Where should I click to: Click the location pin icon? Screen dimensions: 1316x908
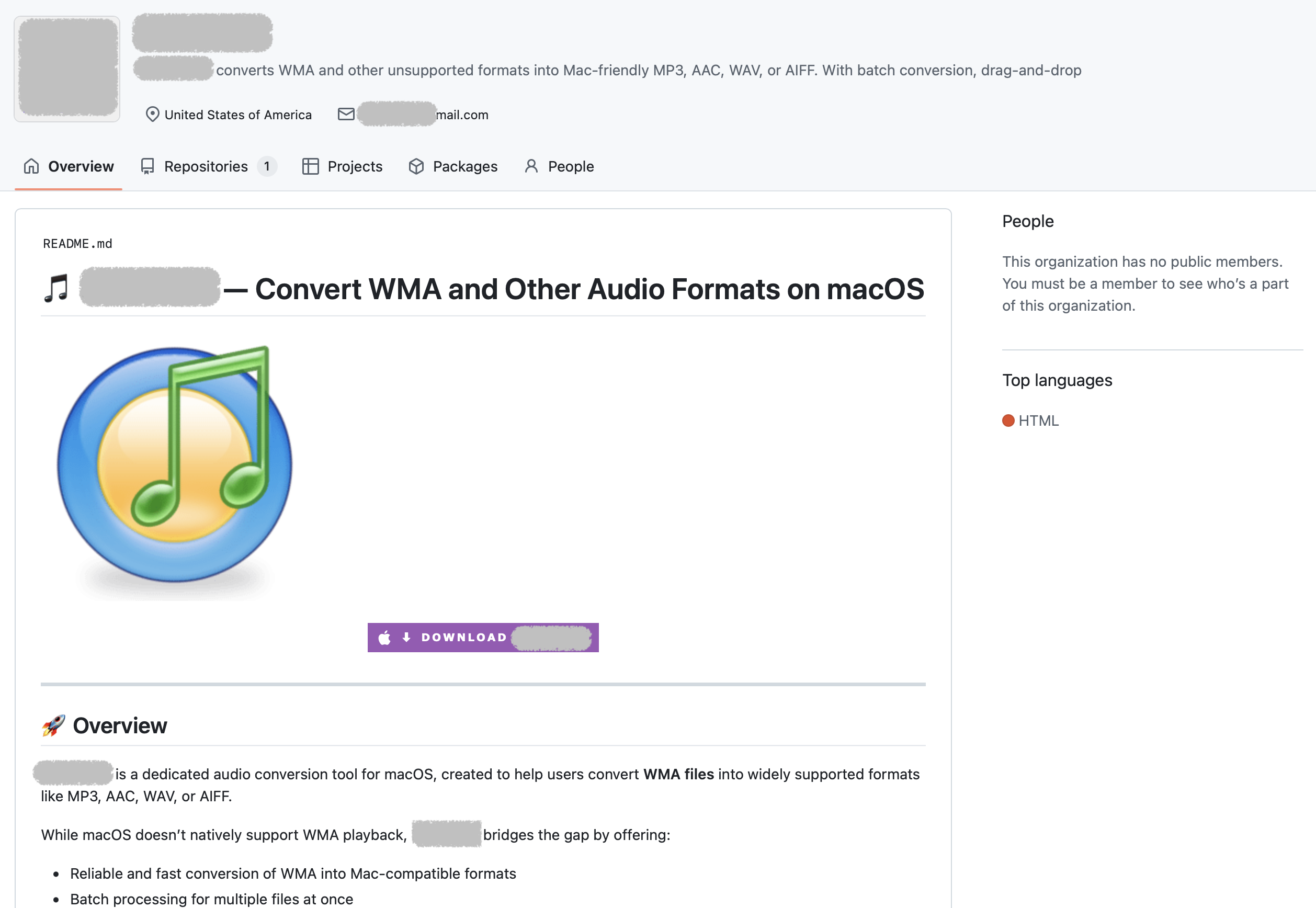(x=152, y=115)
